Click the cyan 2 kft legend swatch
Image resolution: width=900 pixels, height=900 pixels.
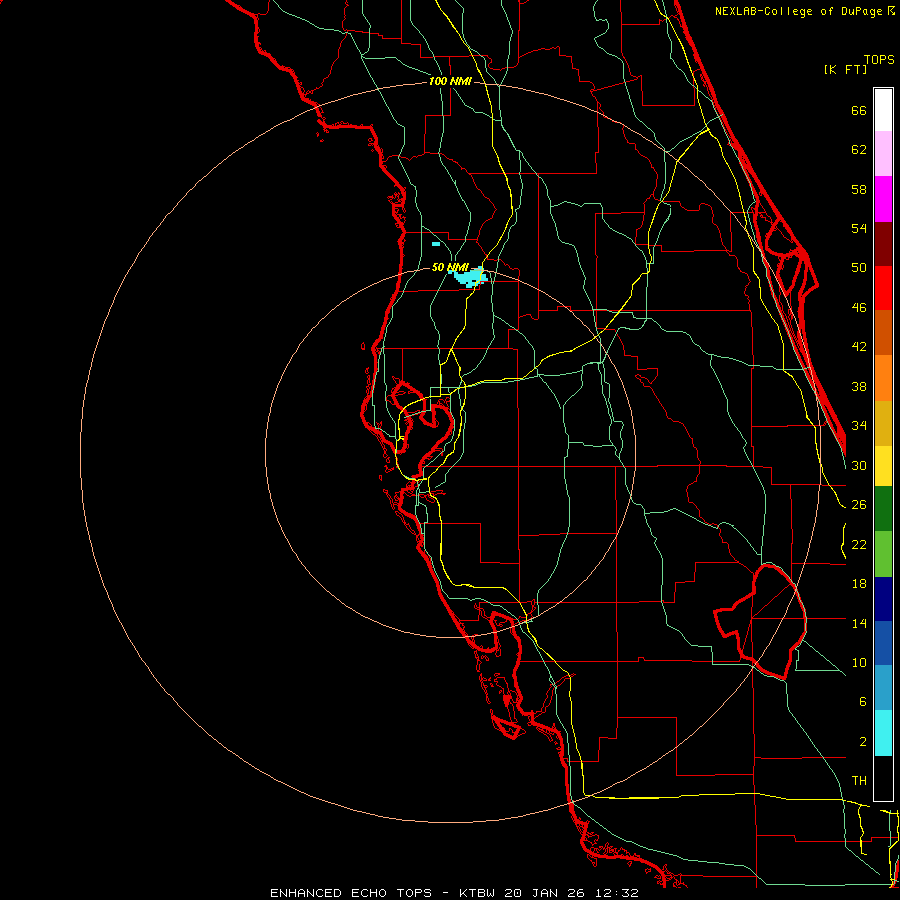883,733
